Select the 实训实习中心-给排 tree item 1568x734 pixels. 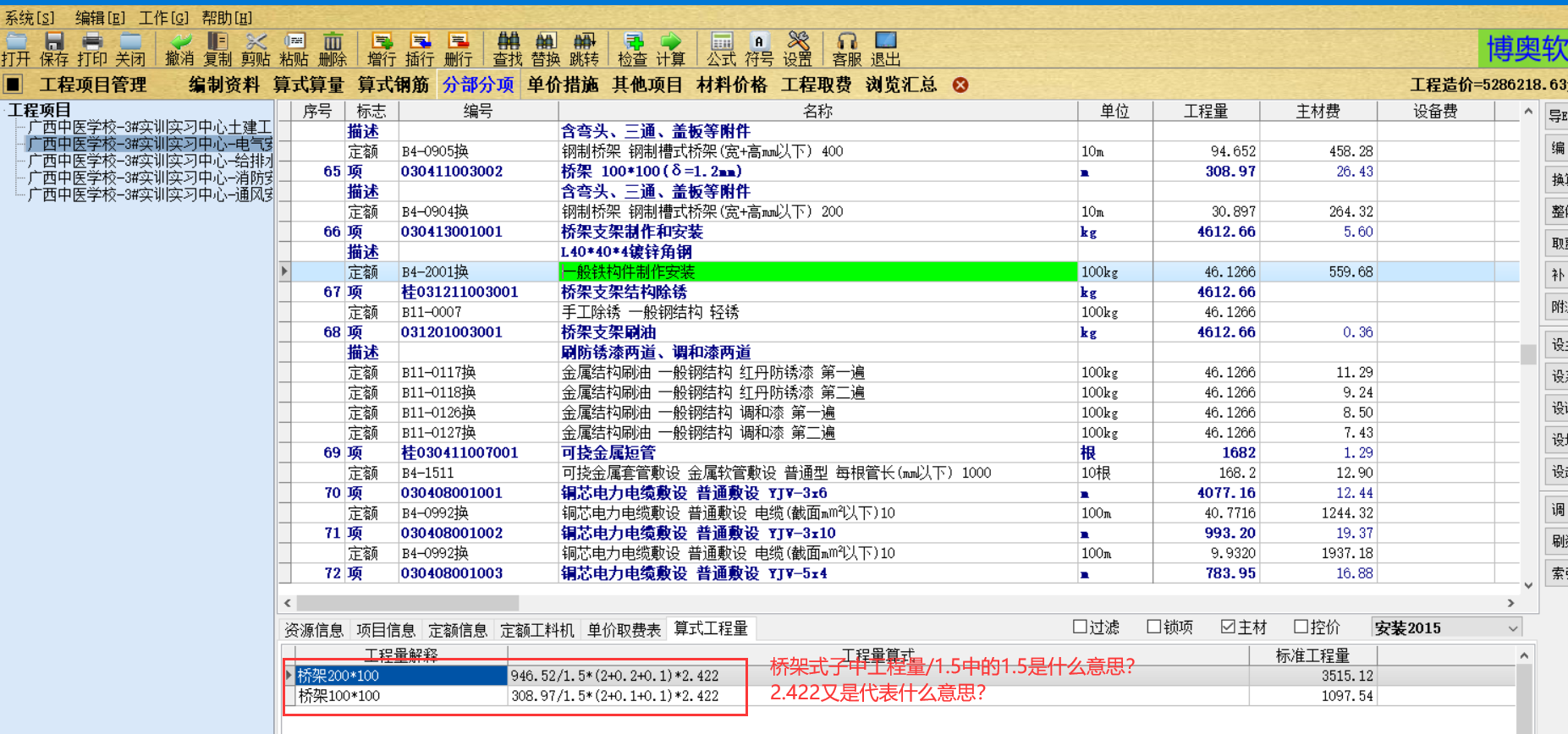[x=150, y=161]
